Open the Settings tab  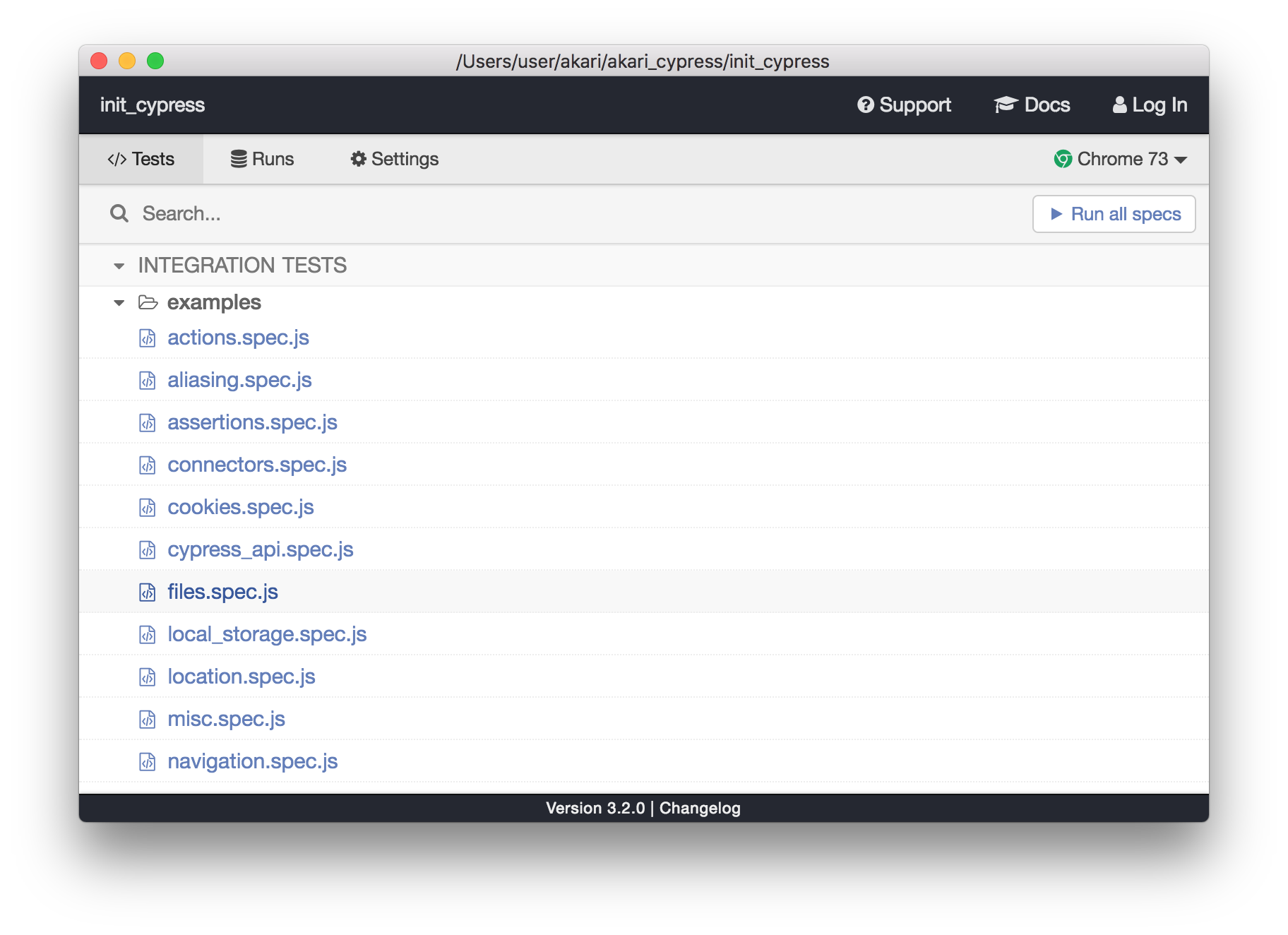click(395, 159)
